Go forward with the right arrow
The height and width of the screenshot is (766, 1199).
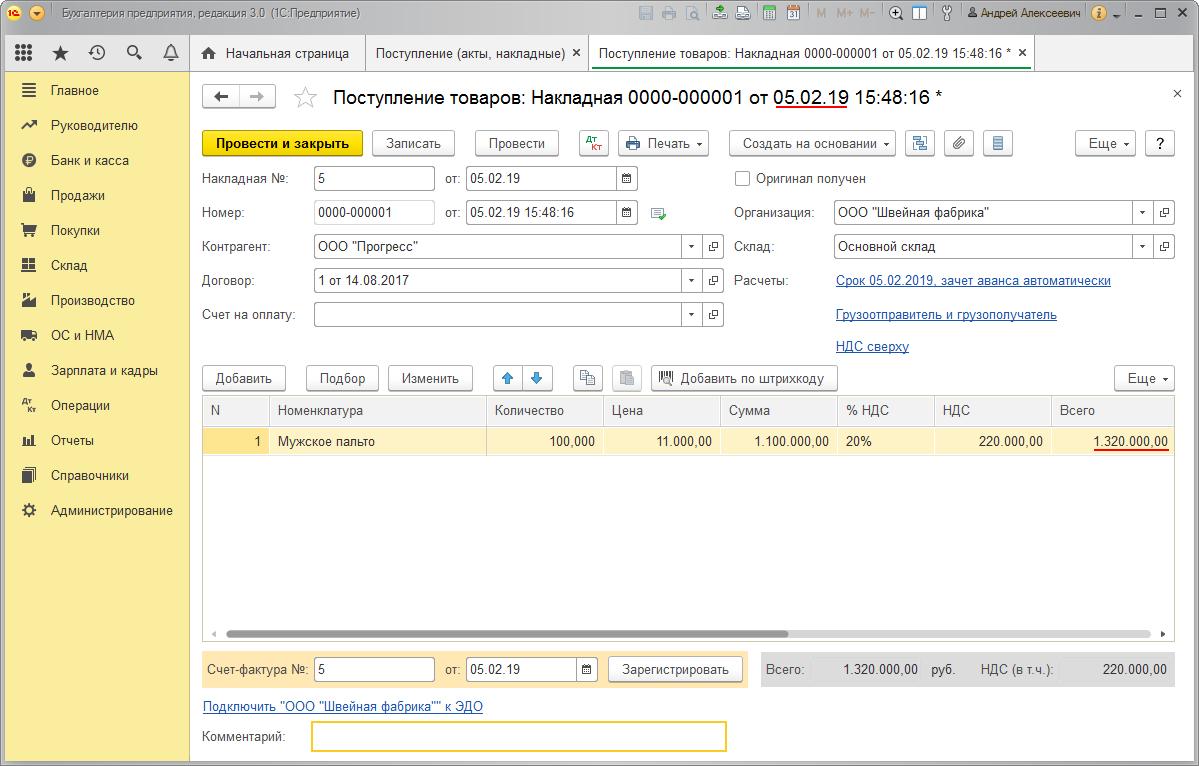click(258, 96)
